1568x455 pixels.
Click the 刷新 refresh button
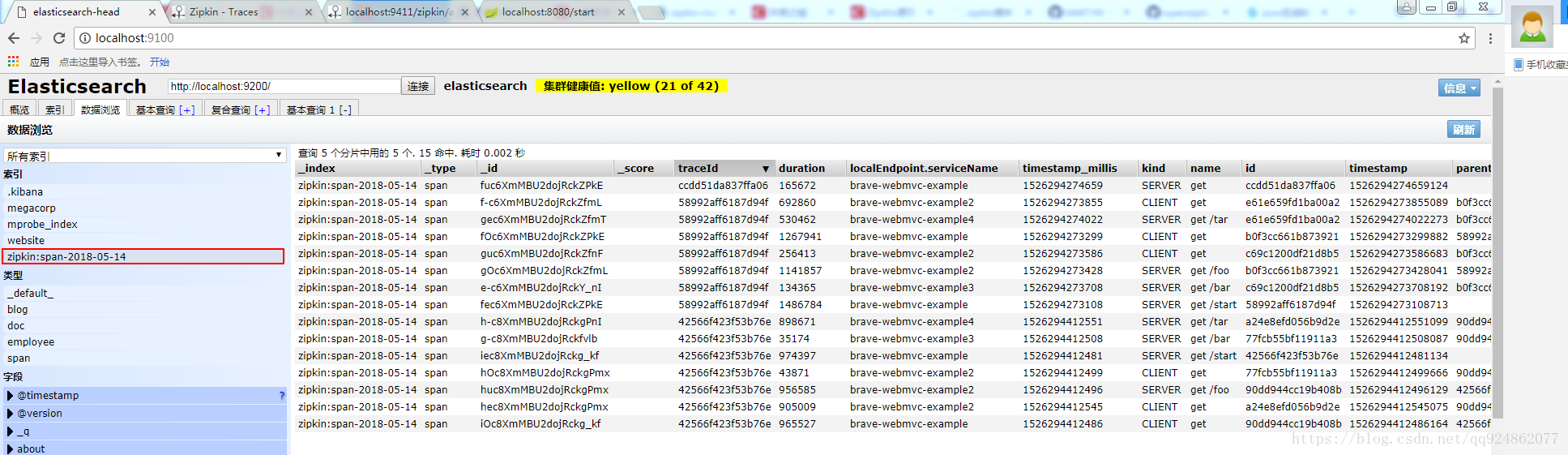[1464, 129]
